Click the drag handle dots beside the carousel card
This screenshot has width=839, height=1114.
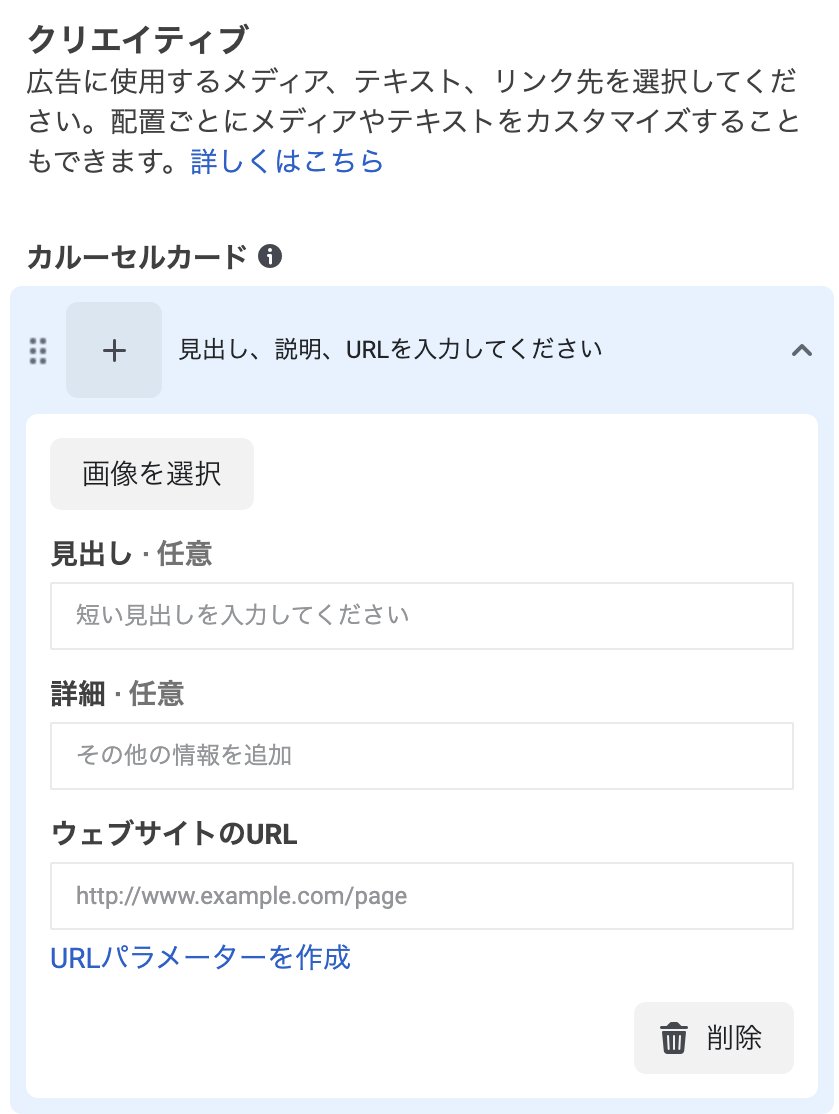click(x=38, y=351)
